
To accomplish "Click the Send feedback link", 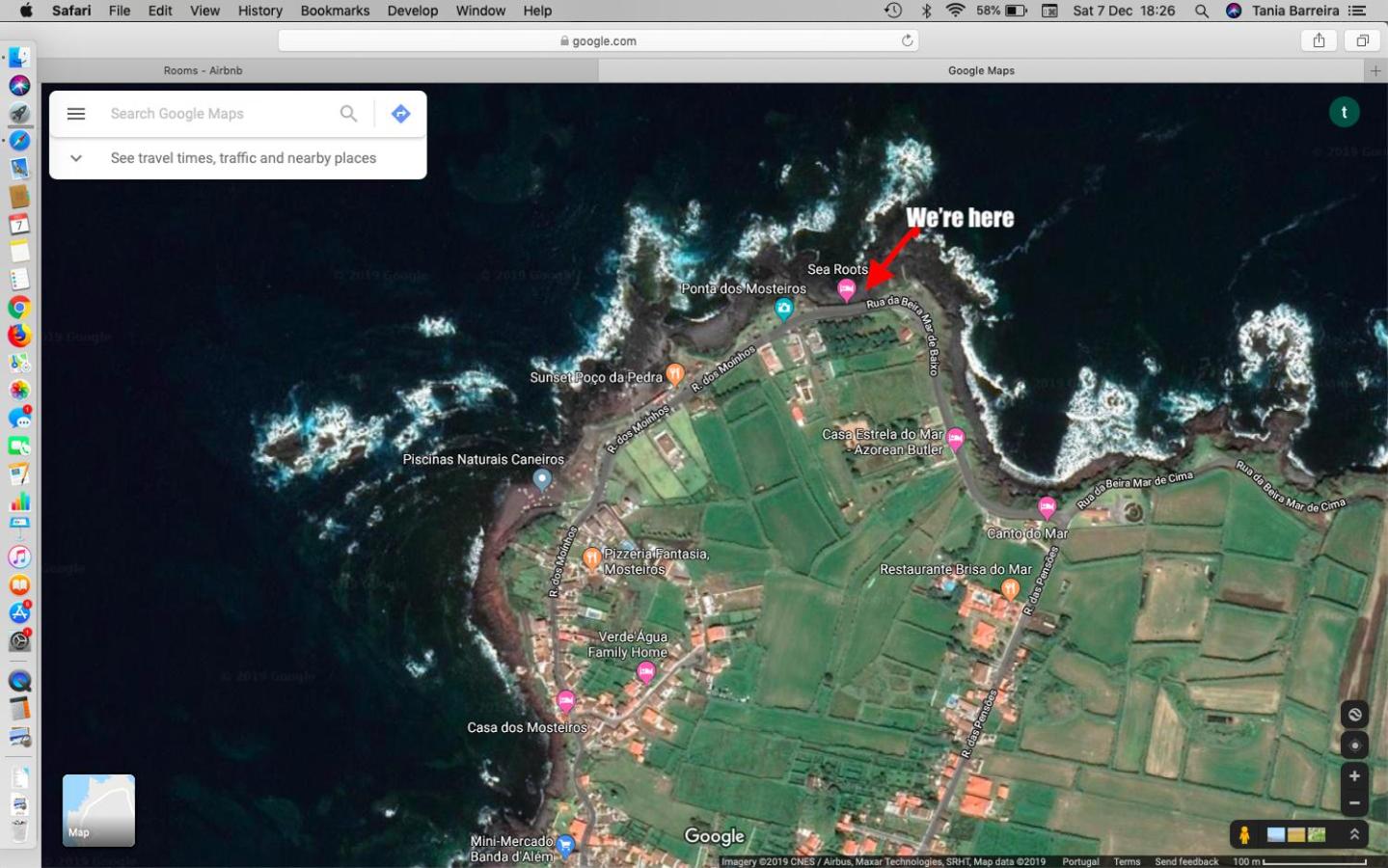I will pos(1186,861).
